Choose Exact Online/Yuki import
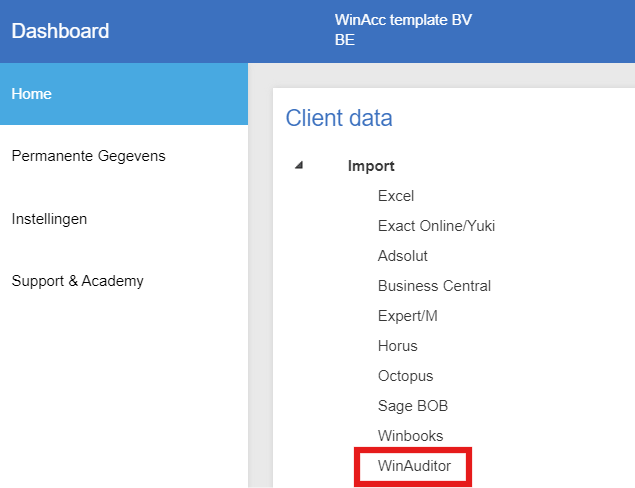 point(436,226)
